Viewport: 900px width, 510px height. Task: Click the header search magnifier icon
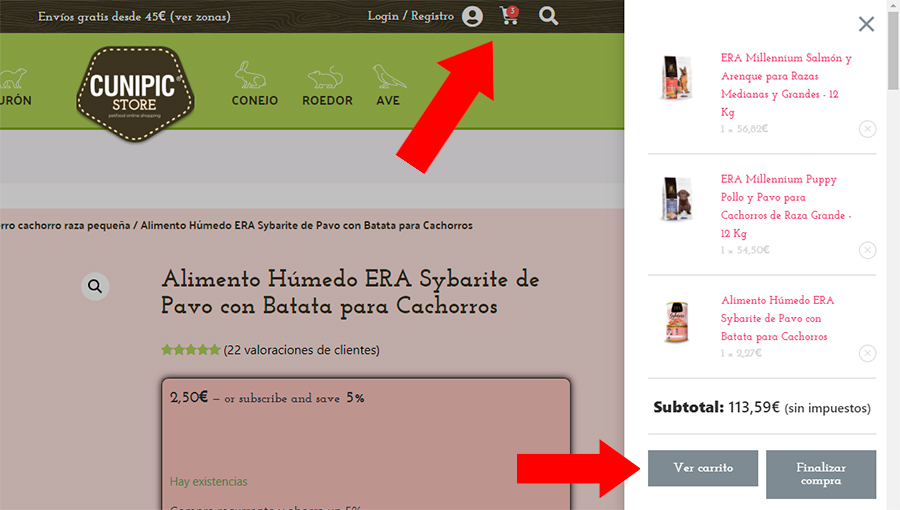coord(548,15)
